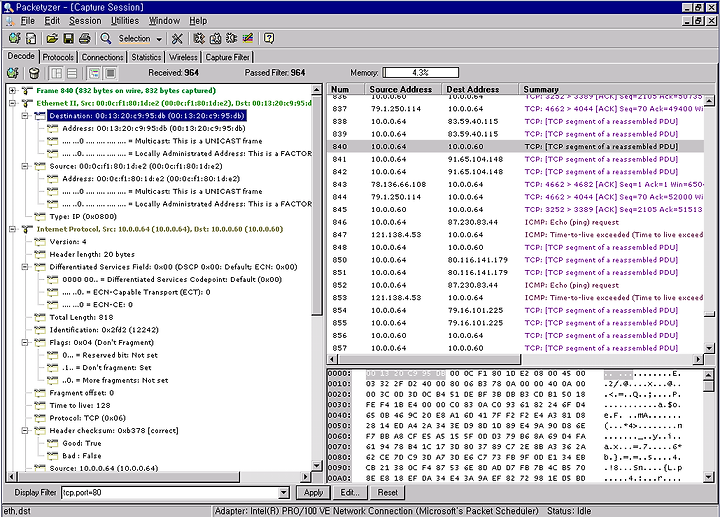The image size is (720, 517).
Task: Collapse the Destination 00:13:20:c9:95:db node
Action: (x=25, y=116)
